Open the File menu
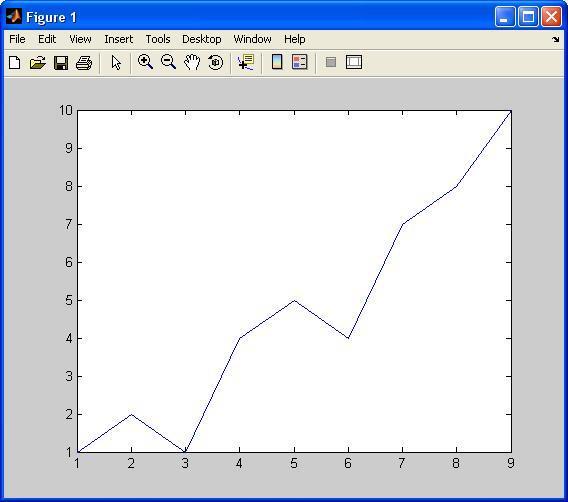The height and width of the screenshot is (502, 568). (x=17, y=39)
